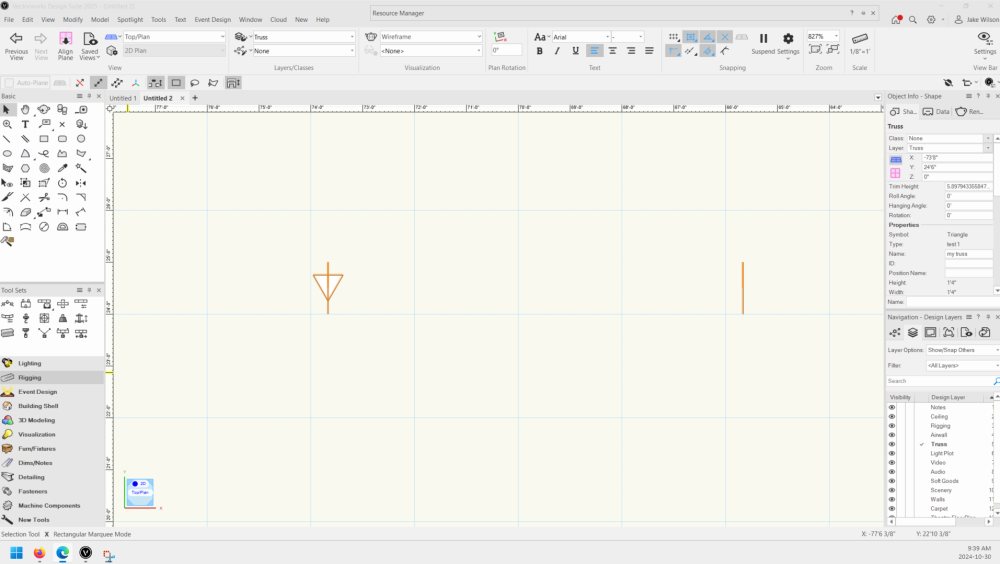Viewport: 1000px width, 564px height.
Task: Click the Scale ruler icon
Action: point(859,39)
